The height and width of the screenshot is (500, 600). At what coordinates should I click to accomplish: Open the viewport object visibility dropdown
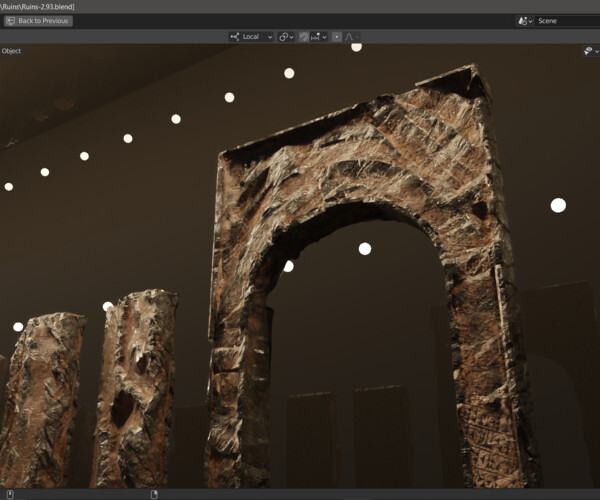click(591, 51)
